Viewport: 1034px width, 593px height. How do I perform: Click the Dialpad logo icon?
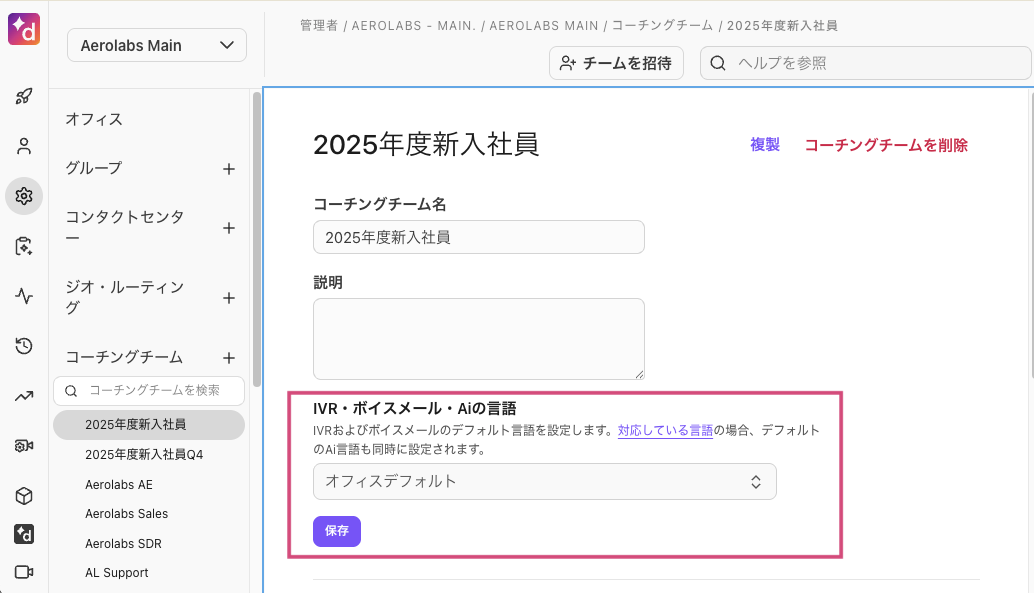pos(24,29)
